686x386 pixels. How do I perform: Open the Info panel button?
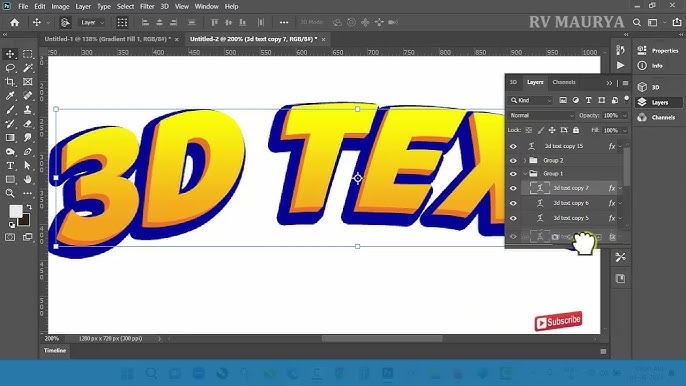coord(651,66)
